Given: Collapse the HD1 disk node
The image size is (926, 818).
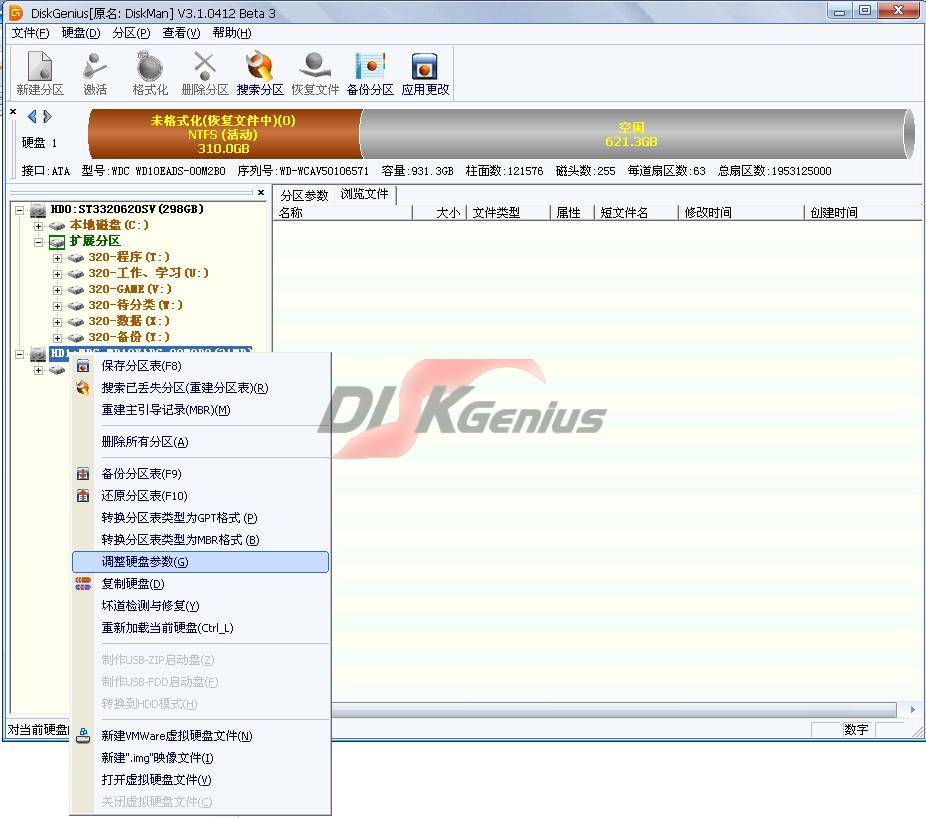Looking at the screenshot, I should pyautogui.click(x=19, y=354).
